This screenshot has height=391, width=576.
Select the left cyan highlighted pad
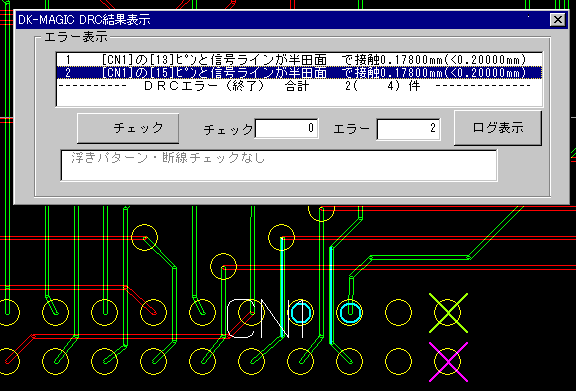coord(301,313)
